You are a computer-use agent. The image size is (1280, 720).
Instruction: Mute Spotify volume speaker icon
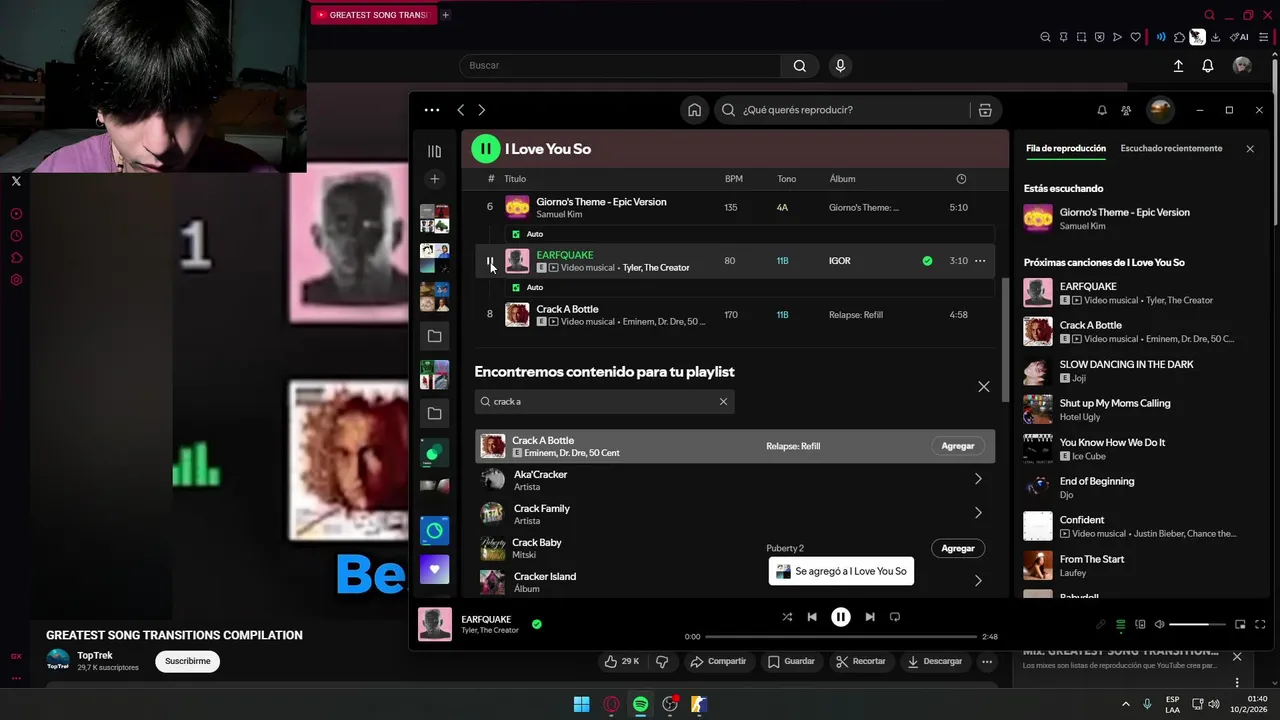click(x=1159, y=625)
